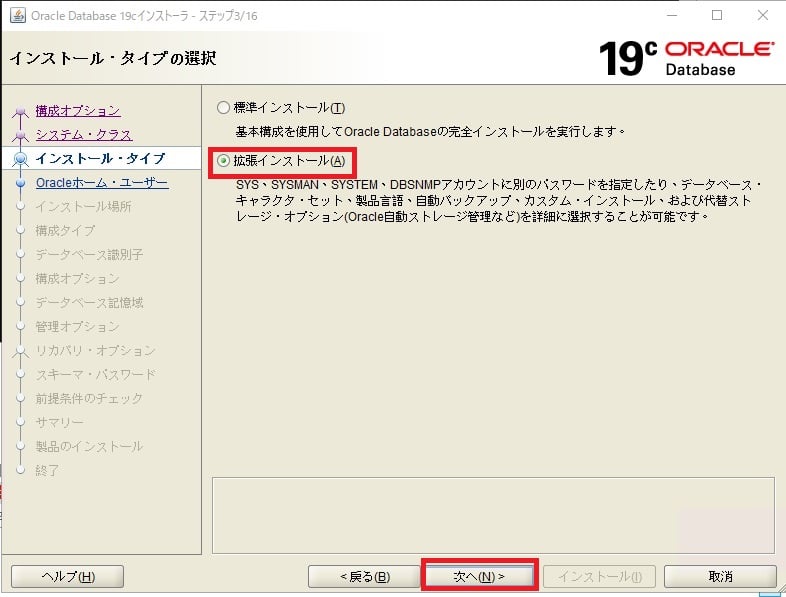Click the 戻る(B) button
786x597 pixels.
tap(364, 576)
